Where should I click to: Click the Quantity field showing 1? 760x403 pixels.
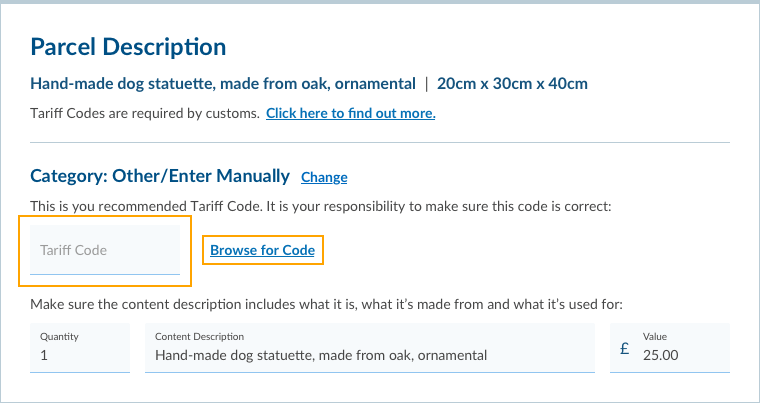(80, 355)
